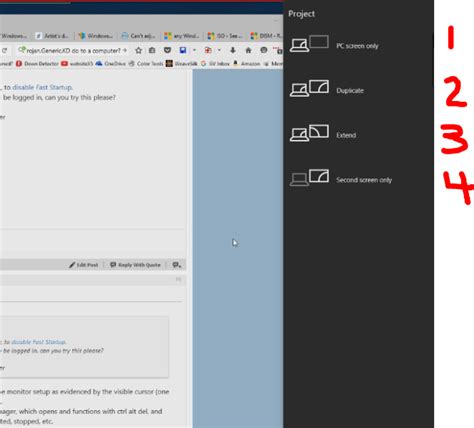This screenshot has width=474, height=428.
Task: Switch to the Artist's browser tab
Action: coord(53,36)
